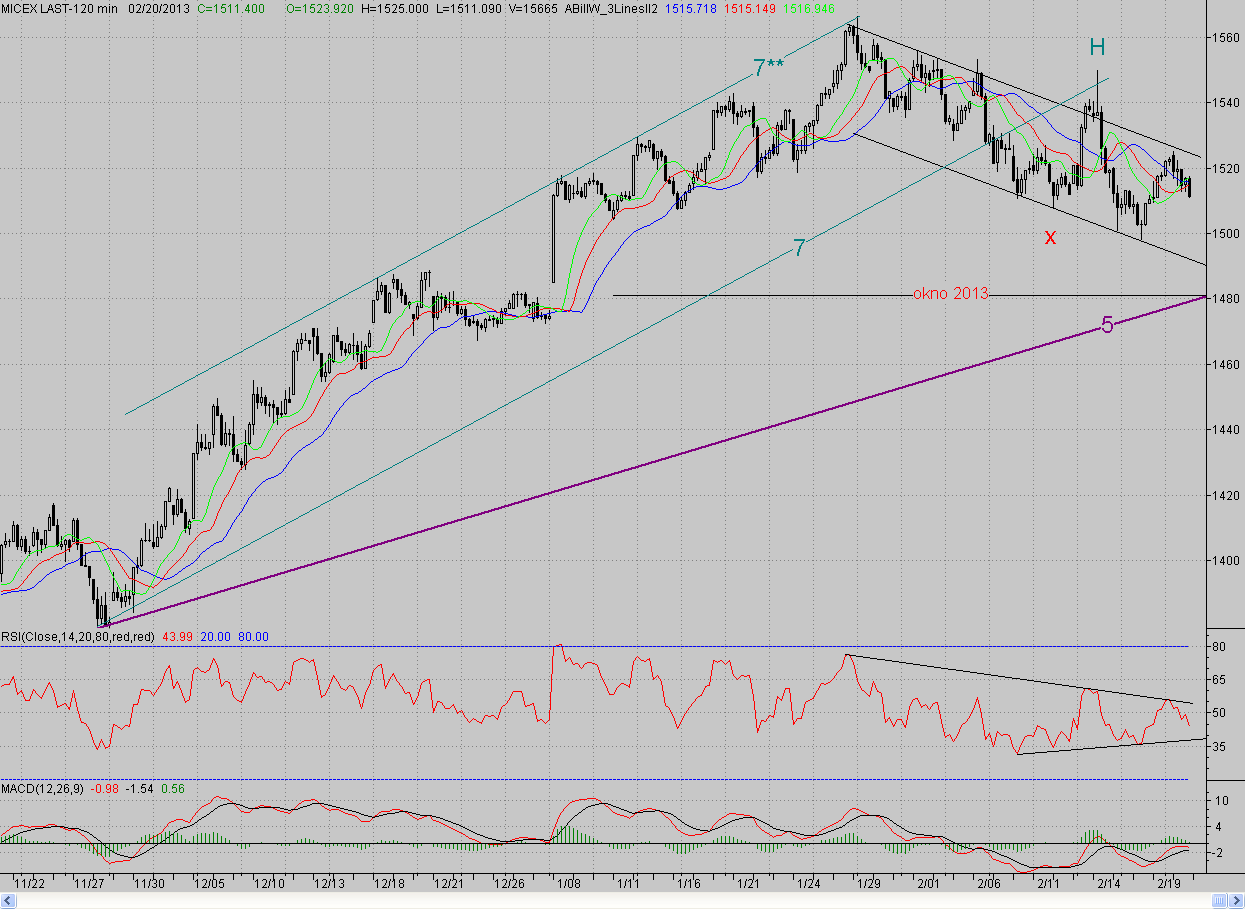Screen dimensions: 1245x909
Task: Click the 1/08 date on the time axis
Action: (x=568, y=884)
